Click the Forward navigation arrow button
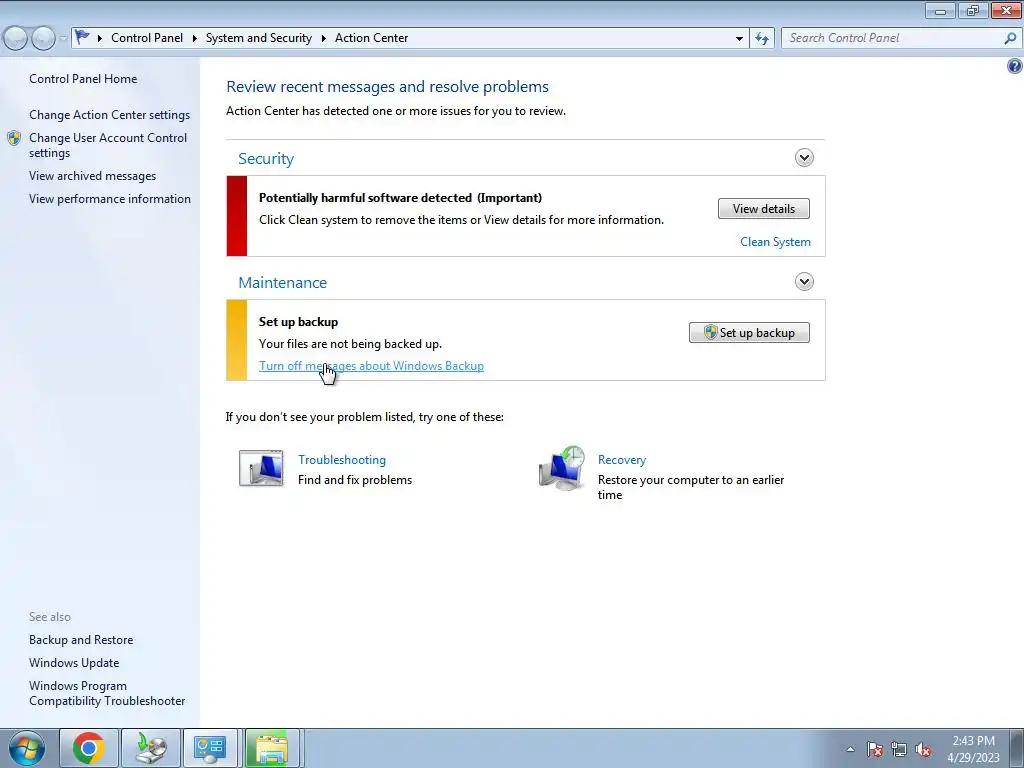Screen dimensions: 1024x768 [43, 39]
